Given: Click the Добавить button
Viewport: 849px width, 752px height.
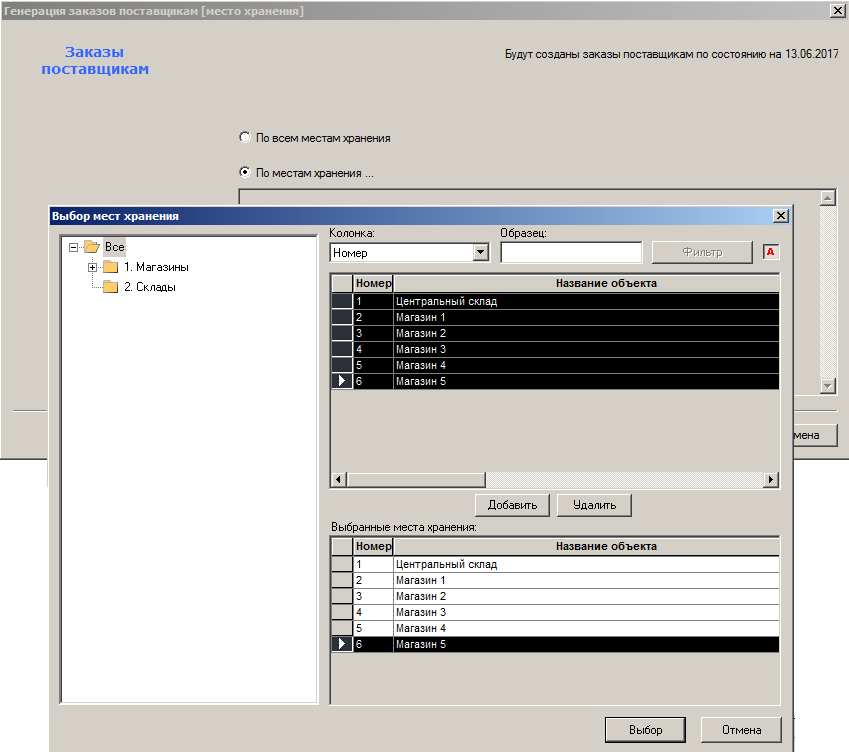Looking at the screenshot, I should [x=512, y=505].
